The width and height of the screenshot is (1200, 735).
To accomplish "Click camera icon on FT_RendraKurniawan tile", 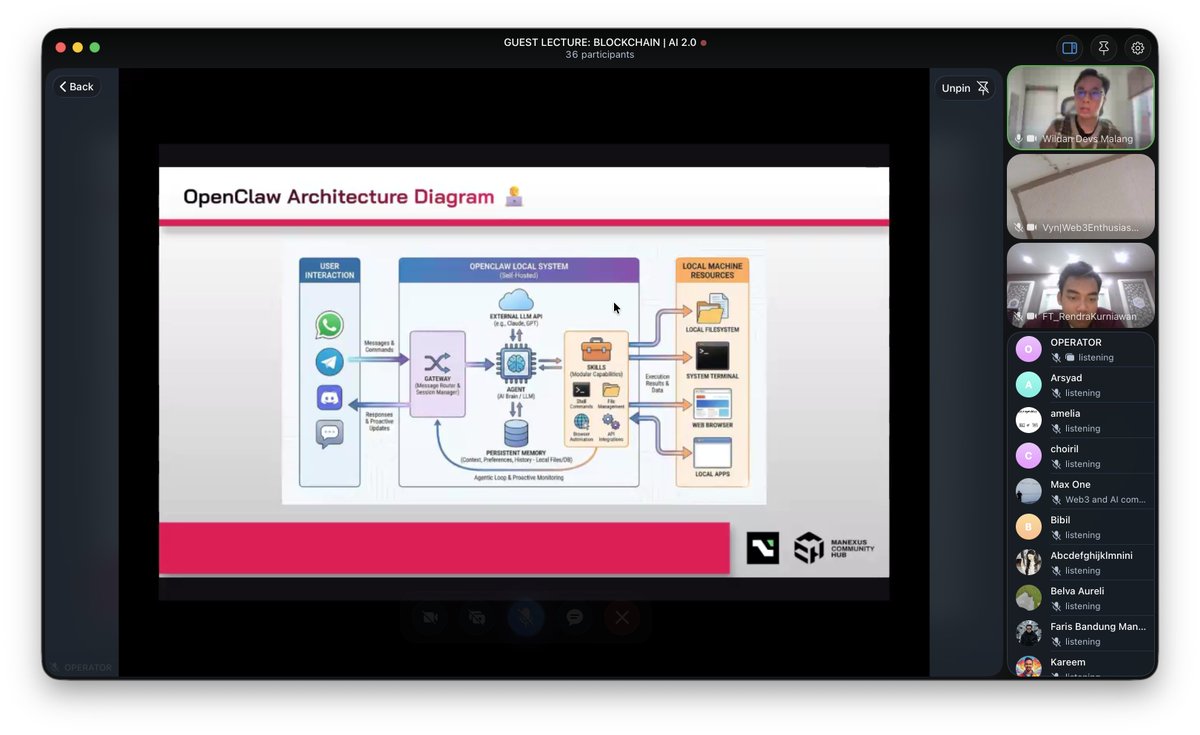I will pos(1031,317).
